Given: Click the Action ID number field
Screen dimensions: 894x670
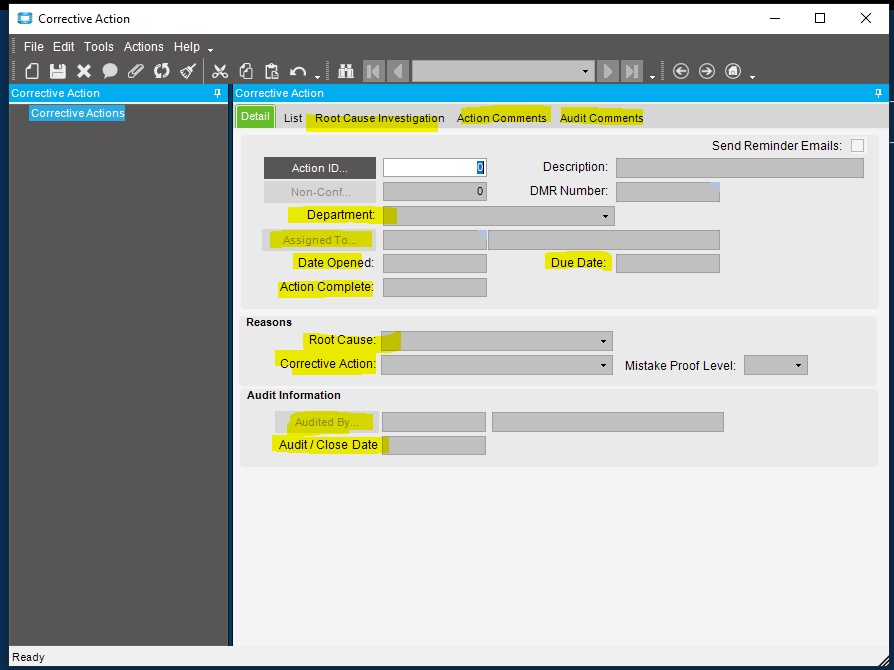Looking at the screenshot, I should click(434, 168).
